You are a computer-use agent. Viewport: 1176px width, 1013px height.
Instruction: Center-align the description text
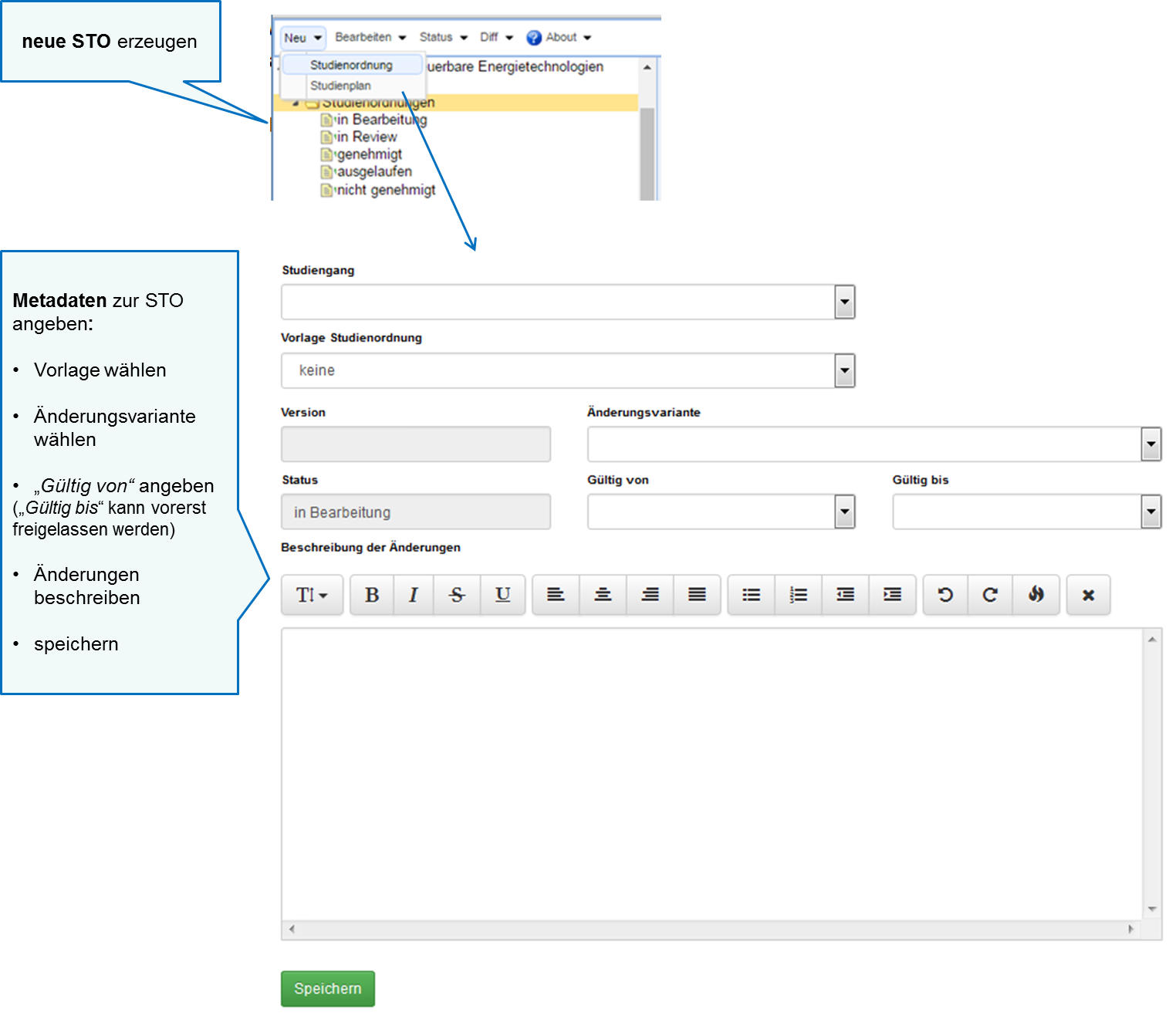tap(603, 595)
